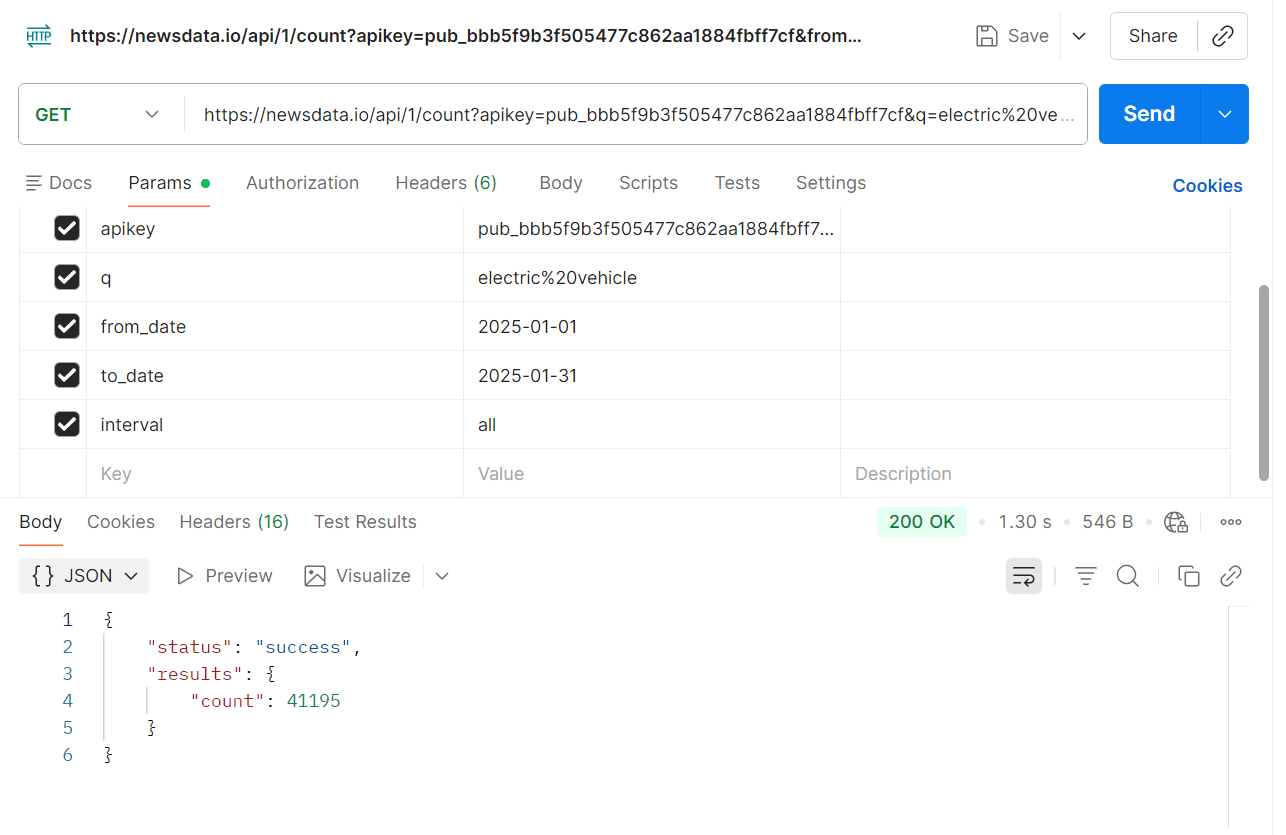
Task: Toggle line wrapping in the response viewer
Action: pyautogui.click(x=1023, y=576)
